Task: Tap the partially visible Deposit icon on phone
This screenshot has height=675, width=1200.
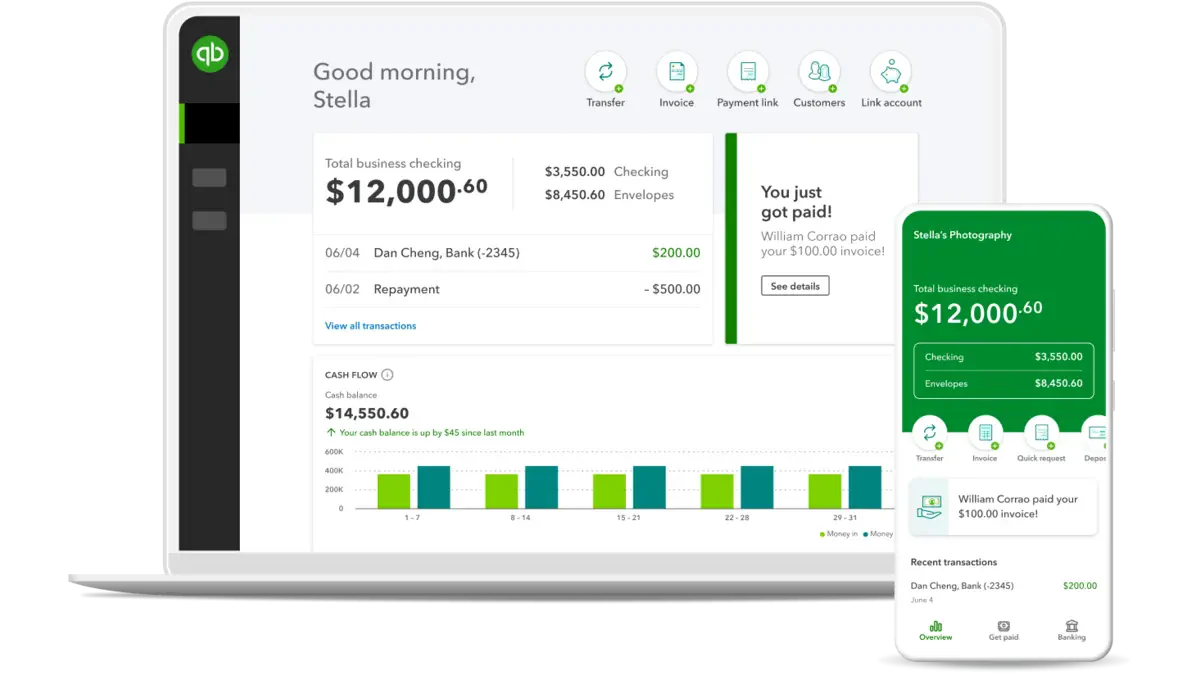Action: tap(1096, 433)
